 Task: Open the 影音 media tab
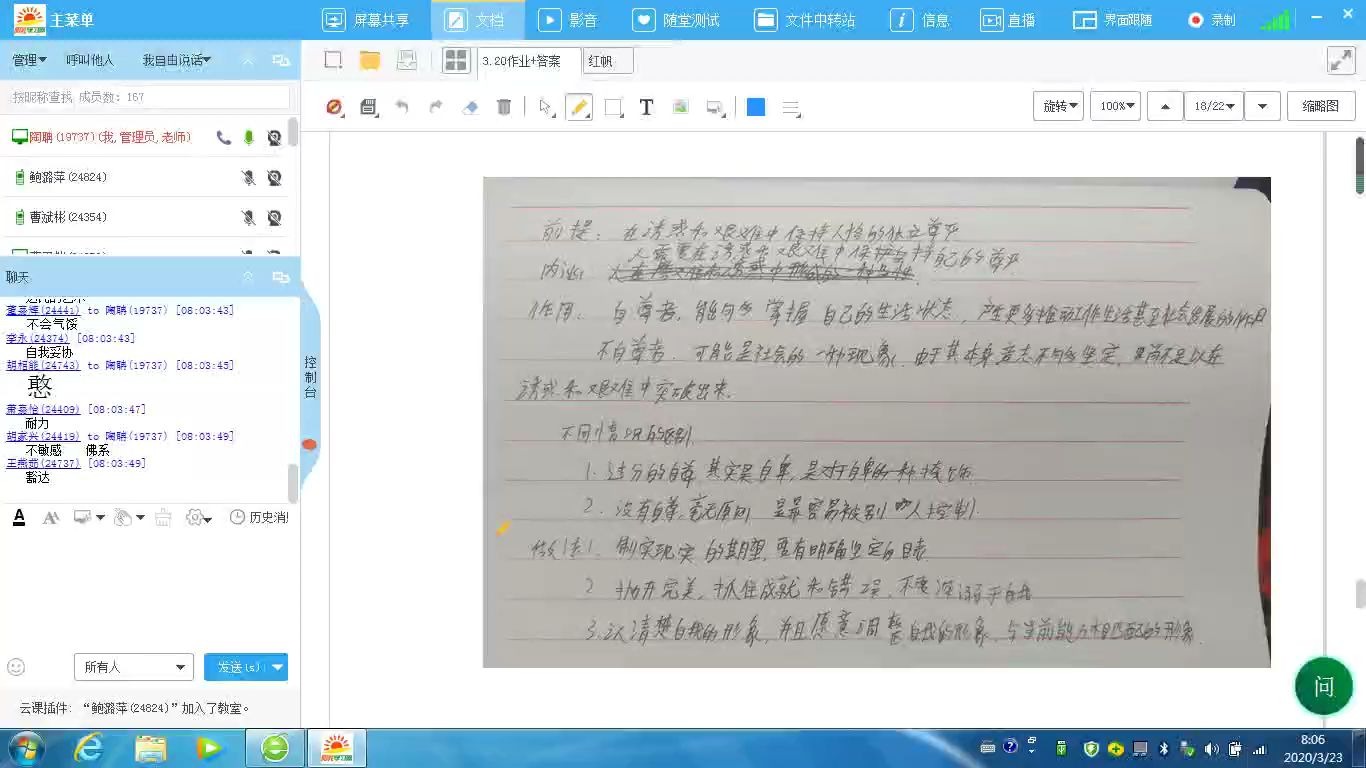pos(569,20)
